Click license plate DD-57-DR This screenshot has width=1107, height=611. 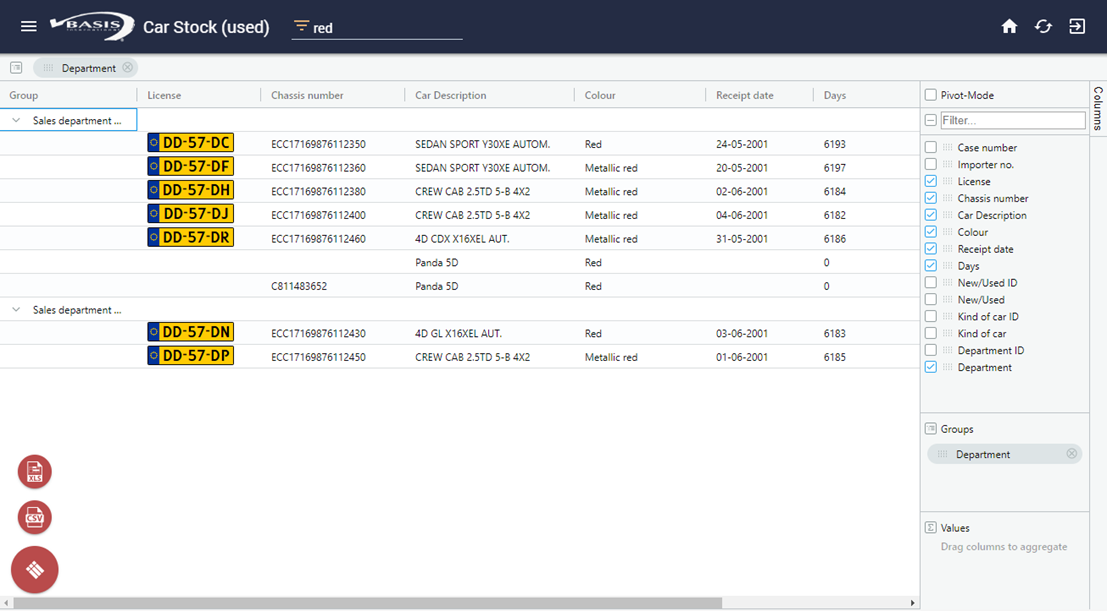(191, 237)
